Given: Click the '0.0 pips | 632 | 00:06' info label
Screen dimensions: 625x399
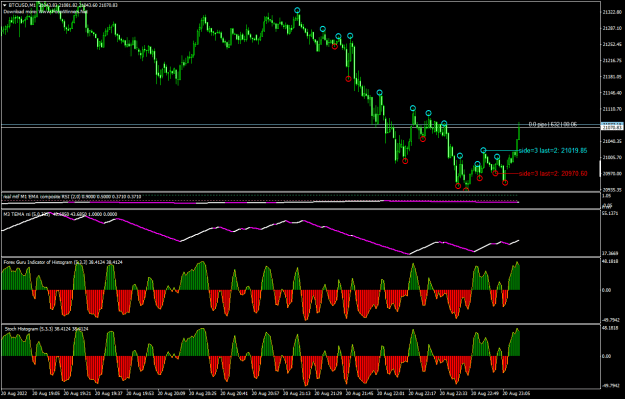Looking at the screenshot, I should [x=552, y=124].
